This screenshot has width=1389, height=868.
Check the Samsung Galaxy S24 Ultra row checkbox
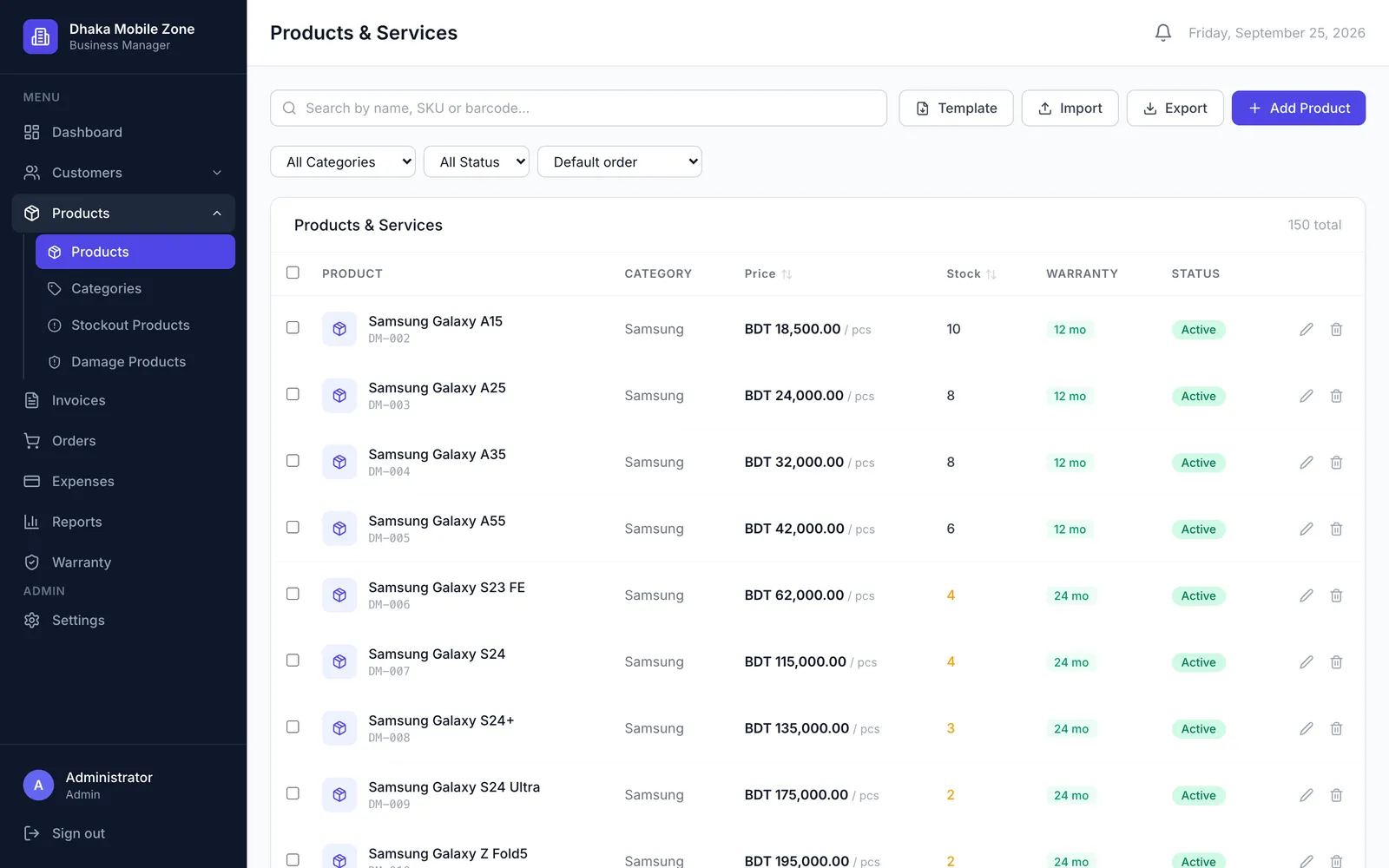pyautogui.click(x=293, y=793)
